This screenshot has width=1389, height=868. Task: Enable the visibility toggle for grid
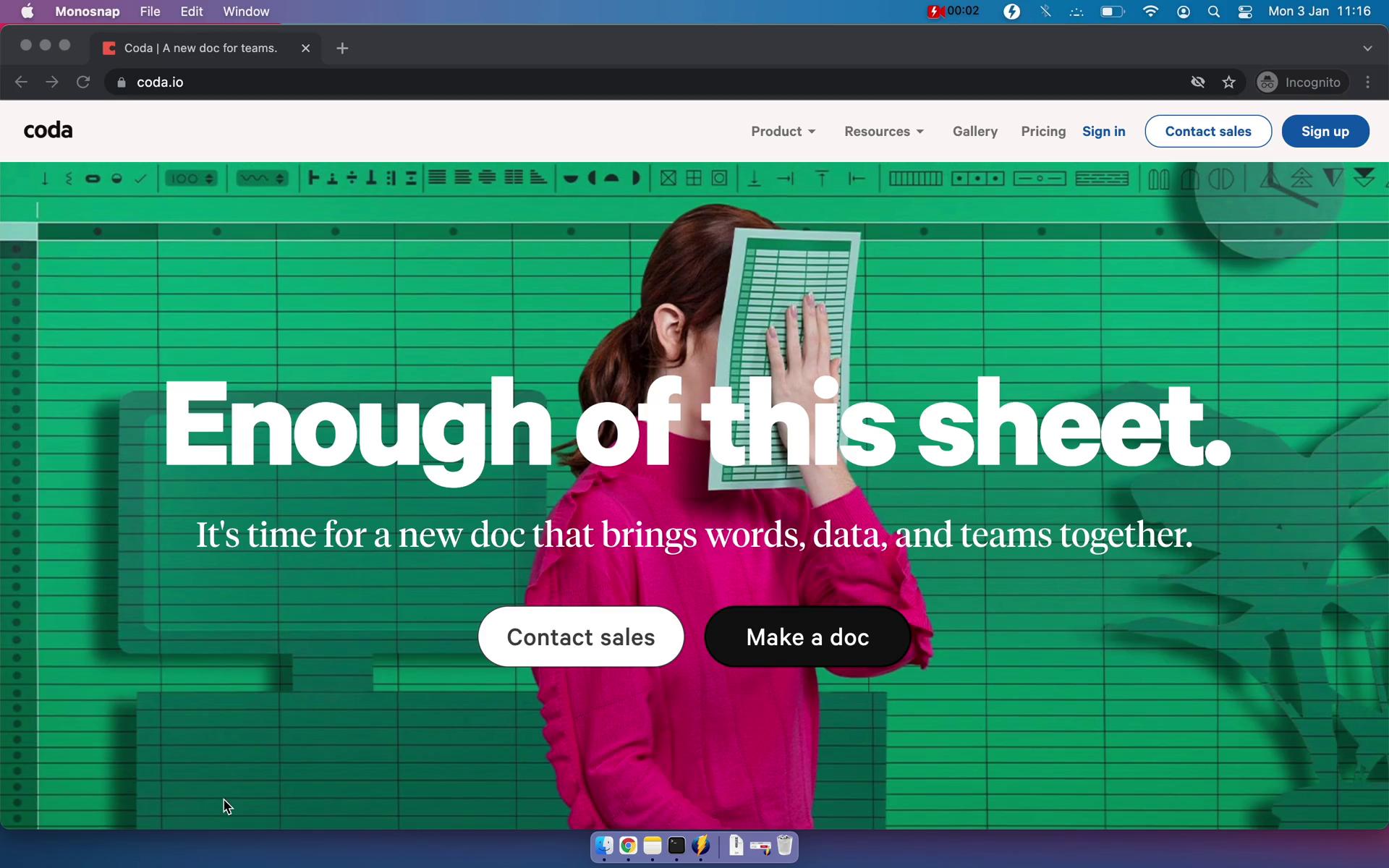694,178
